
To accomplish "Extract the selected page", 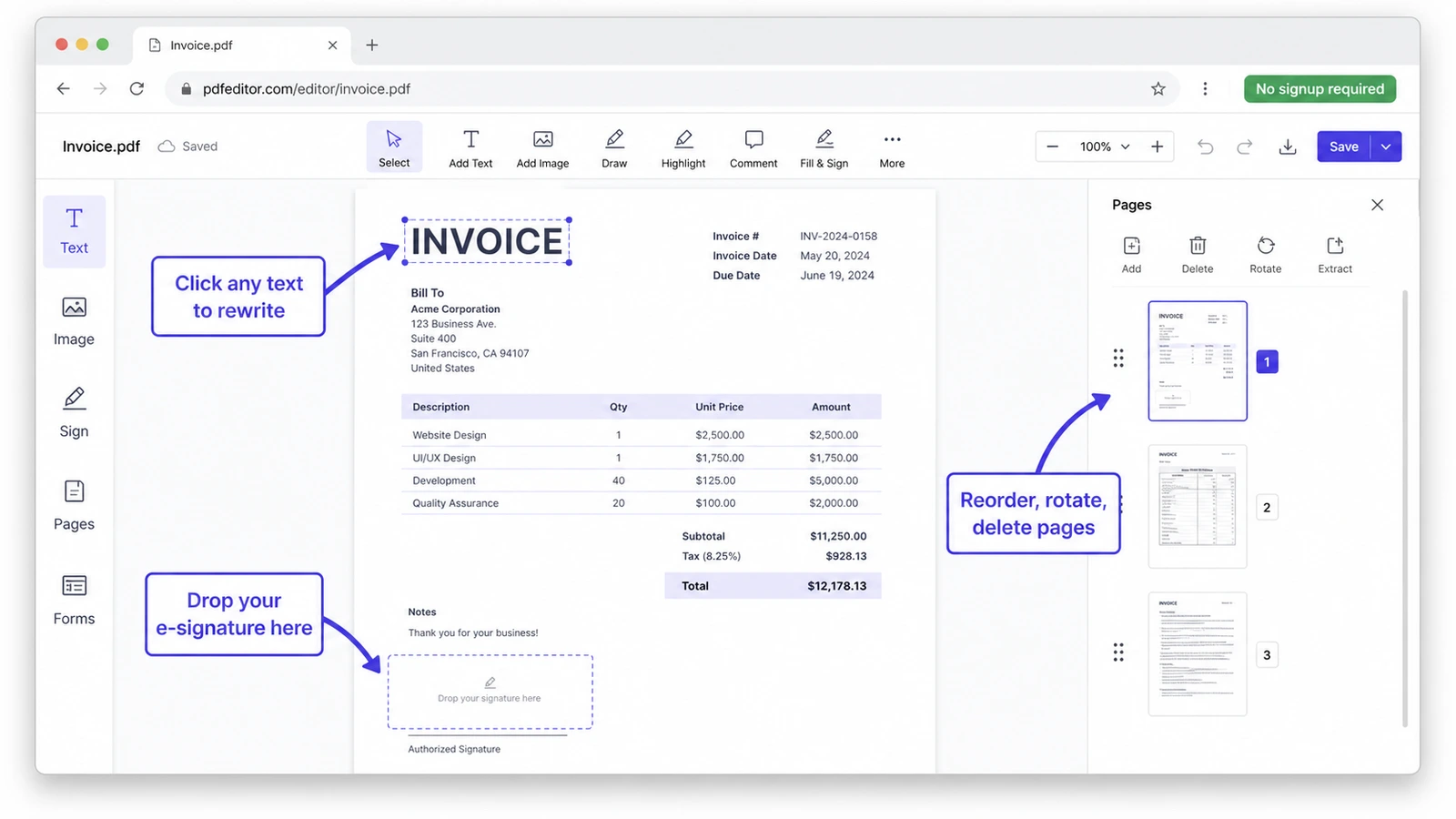I will tap(1335, 255).
